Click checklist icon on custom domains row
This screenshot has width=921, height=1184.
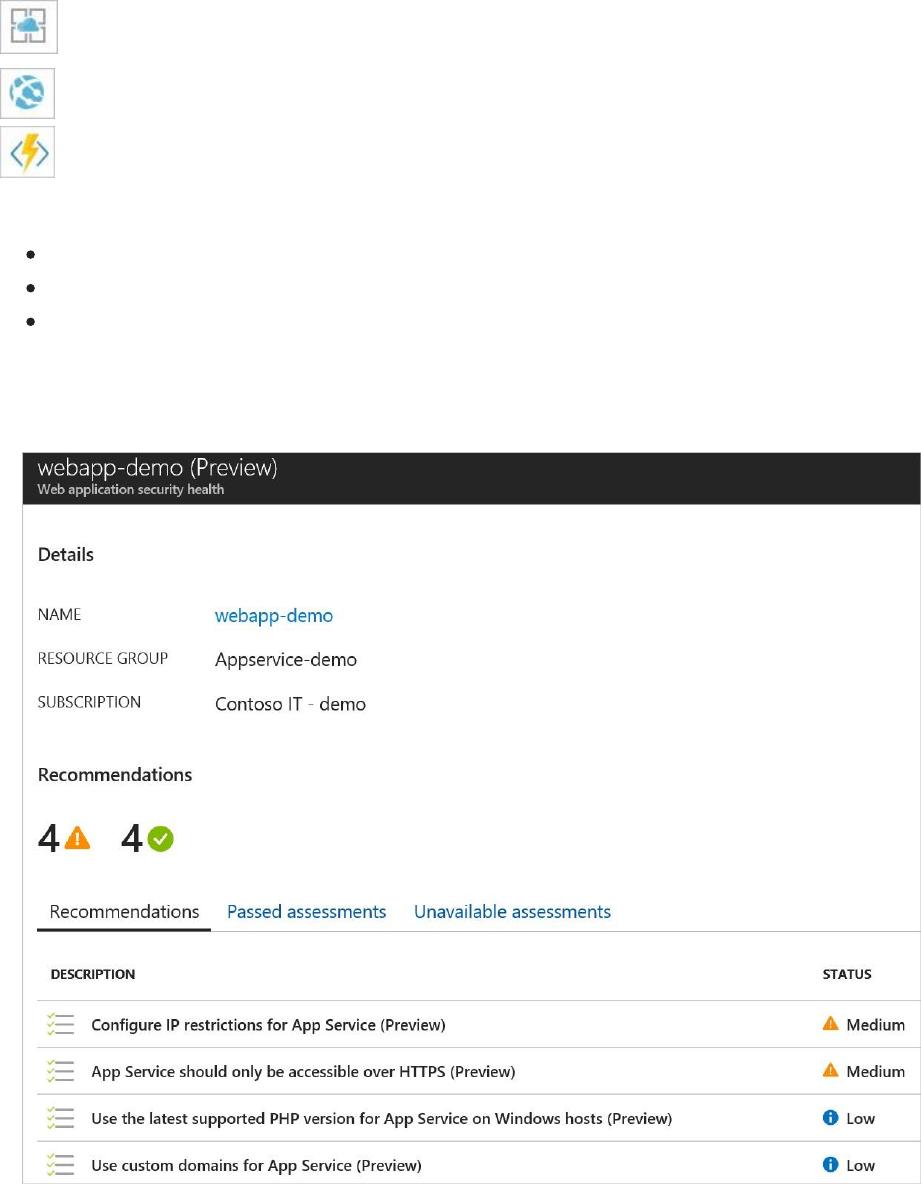pos(60,1165)
